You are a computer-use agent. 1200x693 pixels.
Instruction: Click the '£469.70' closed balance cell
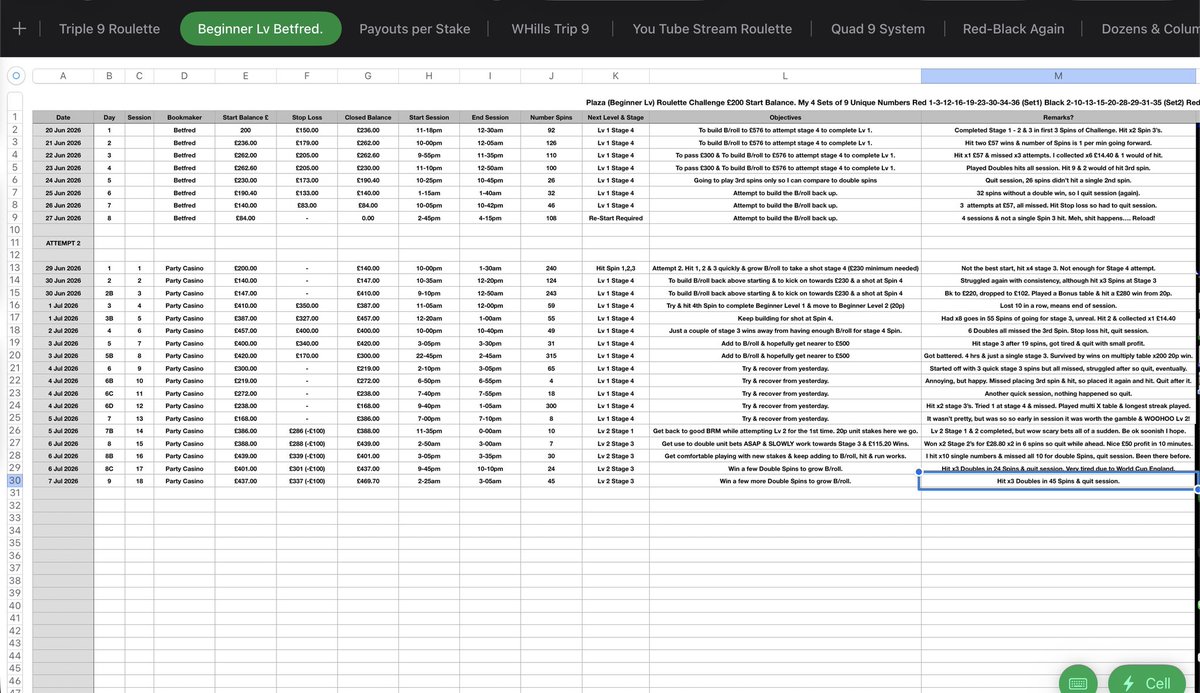[x=368, y=481]
